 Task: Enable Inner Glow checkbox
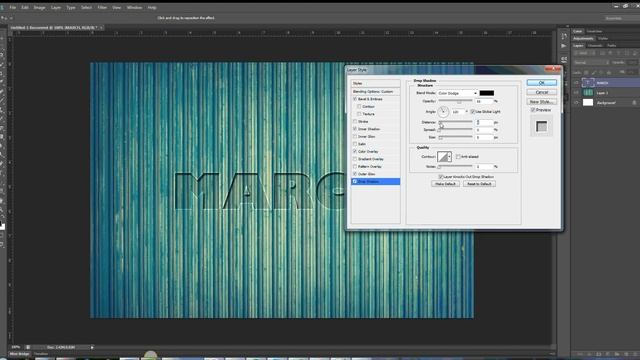355,136
